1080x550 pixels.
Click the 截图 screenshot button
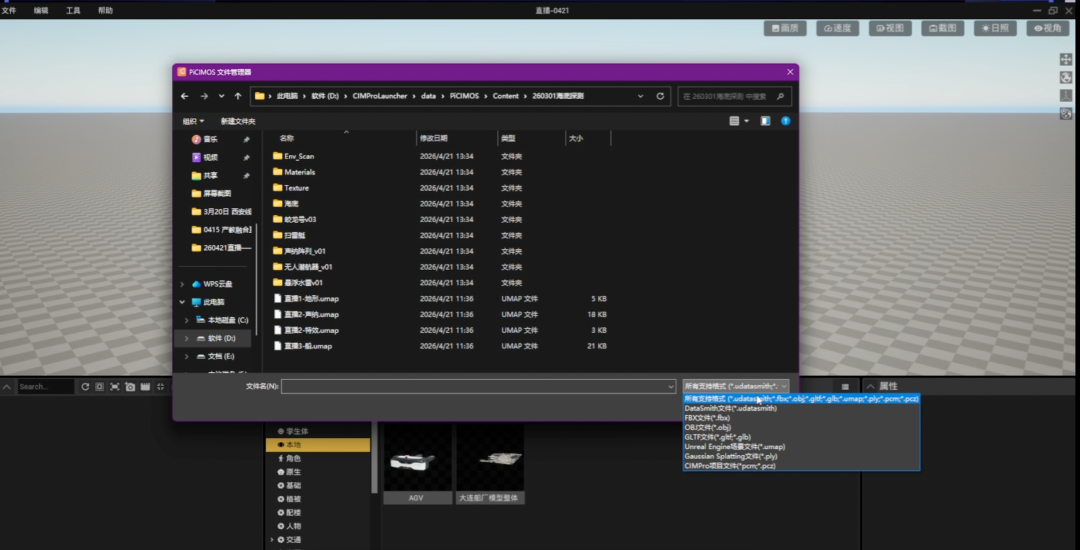(943, 28)
